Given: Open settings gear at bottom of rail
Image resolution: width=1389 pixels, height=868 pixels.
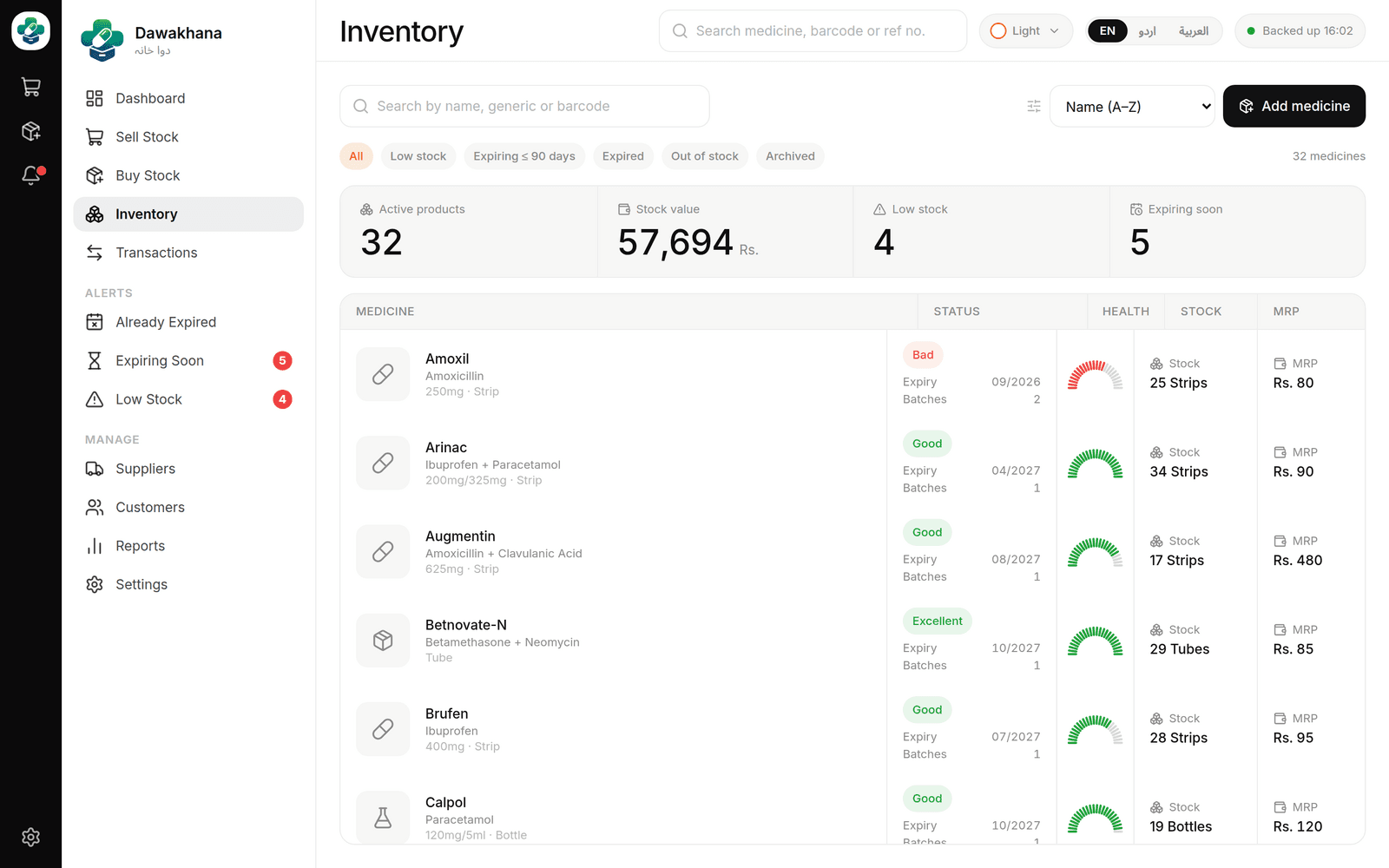Looking at the screenshot, I should pyautogui.click(x=31, y=837).
